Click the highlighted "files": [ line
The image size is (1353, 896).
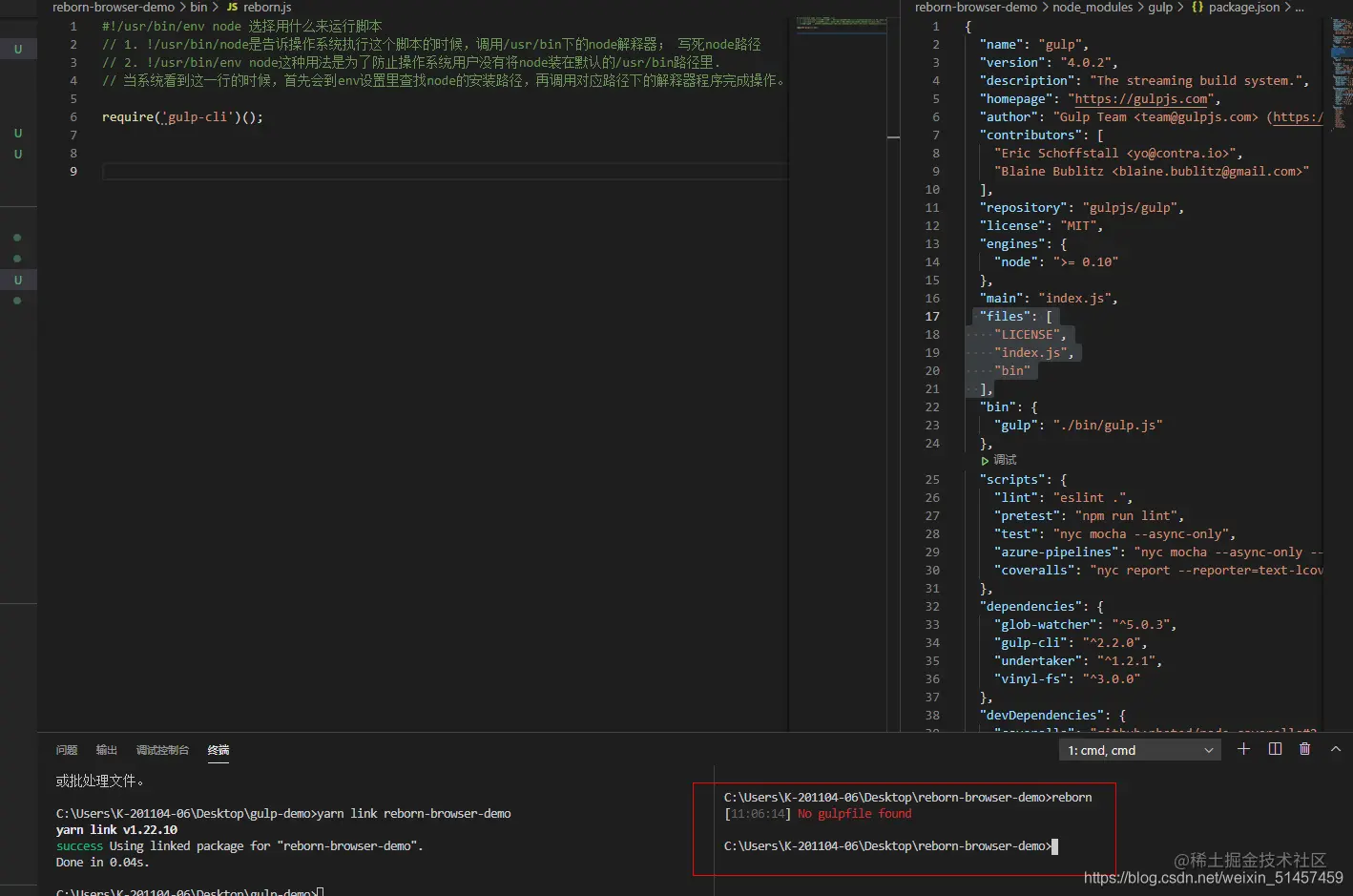(1015, 316)
